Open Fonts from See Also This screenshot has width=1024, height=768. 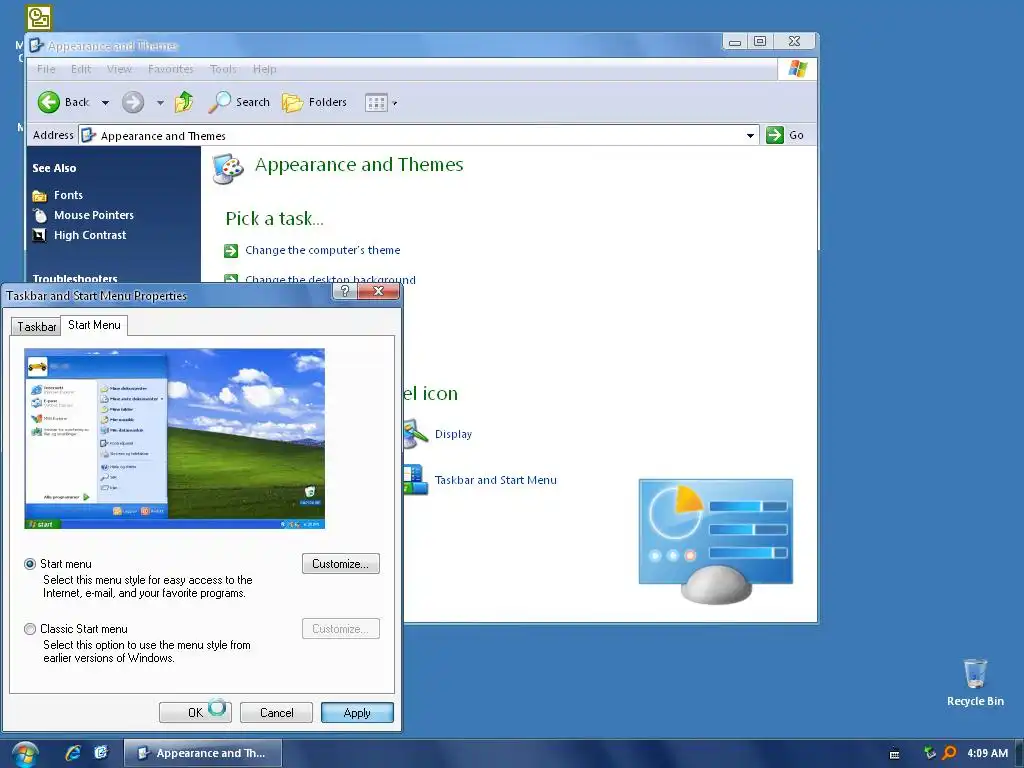(x=68, y=195)
